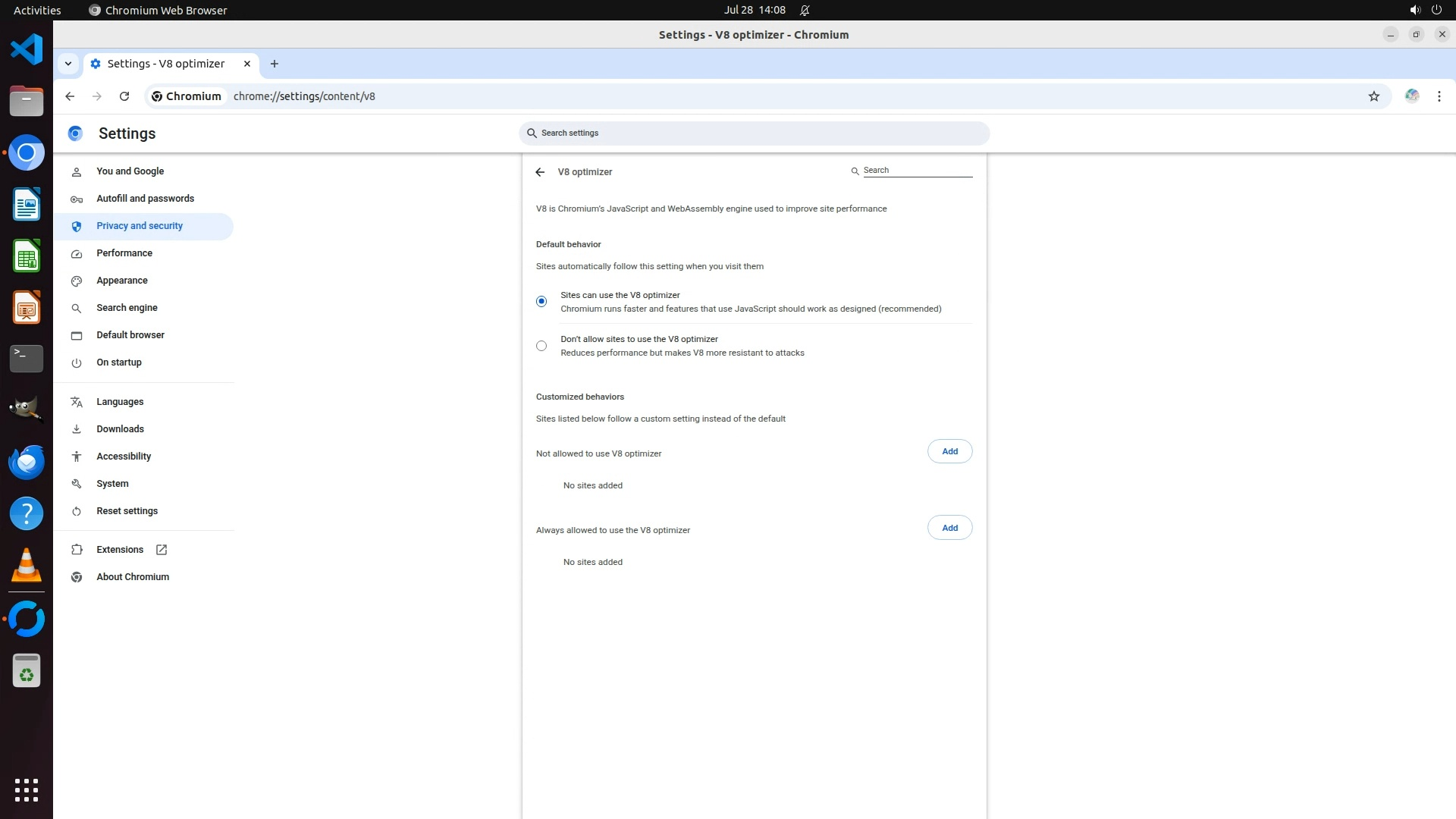Click the Search settings field
The width and height of the screenshot is (1456, 819).
pos(755,133)
